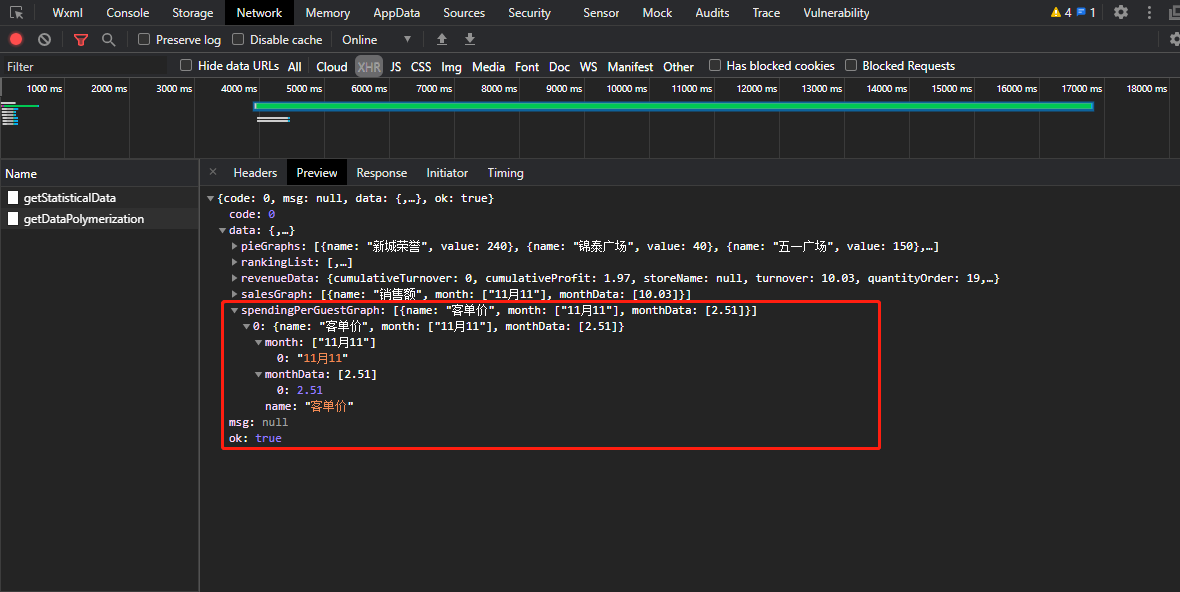
Task: Tick Has blocked cookies checkbox
Action: pos(715,65)
